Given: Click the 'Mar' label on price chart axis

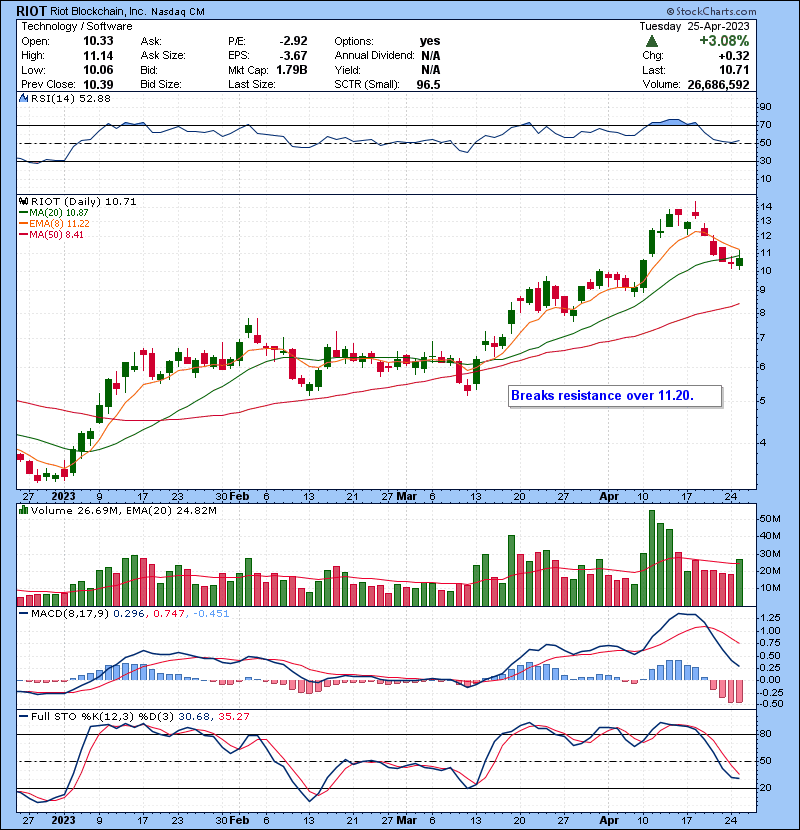Looking at the screenshot, I should pos(407,497).
